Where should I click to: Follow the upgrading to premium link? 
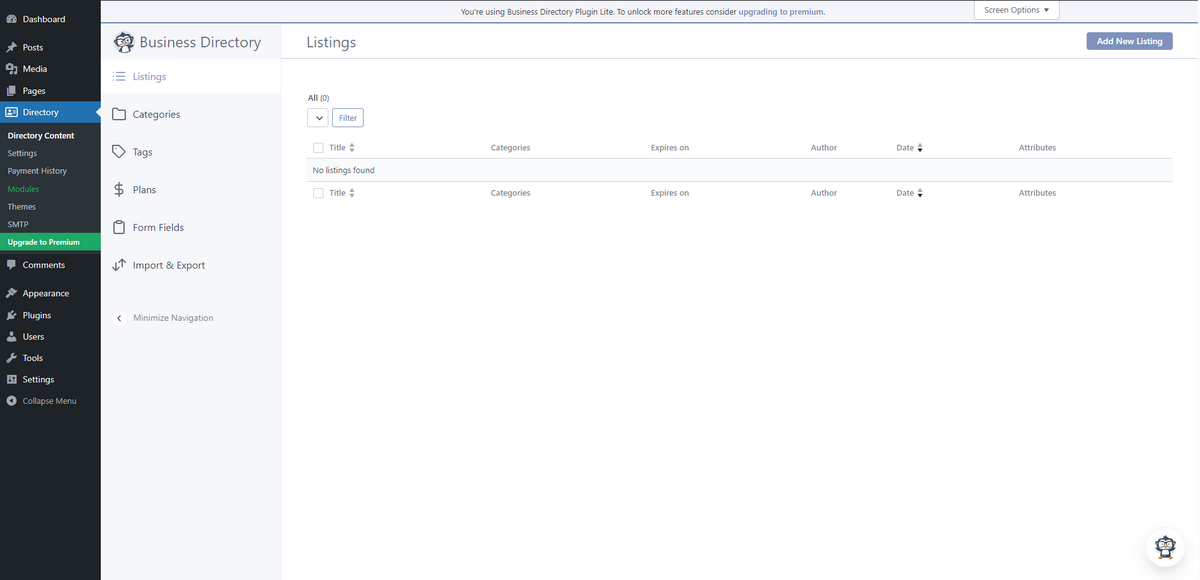[781, 12]
